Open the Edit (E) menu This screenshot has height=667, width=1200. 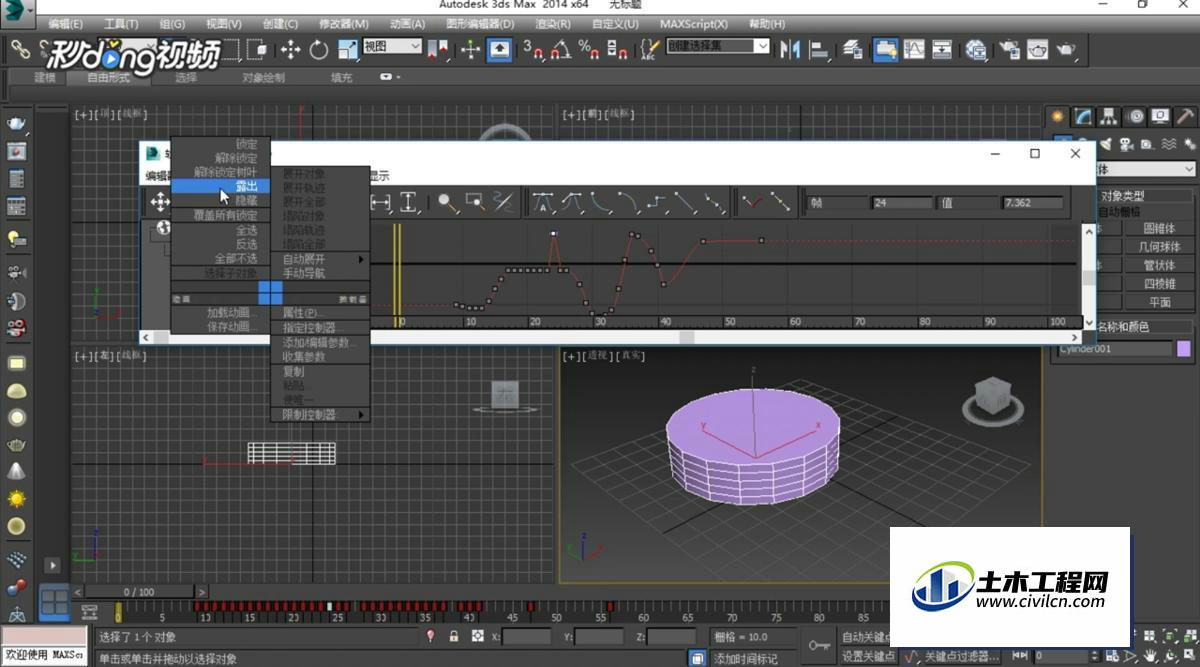click(x=65, y=24)
